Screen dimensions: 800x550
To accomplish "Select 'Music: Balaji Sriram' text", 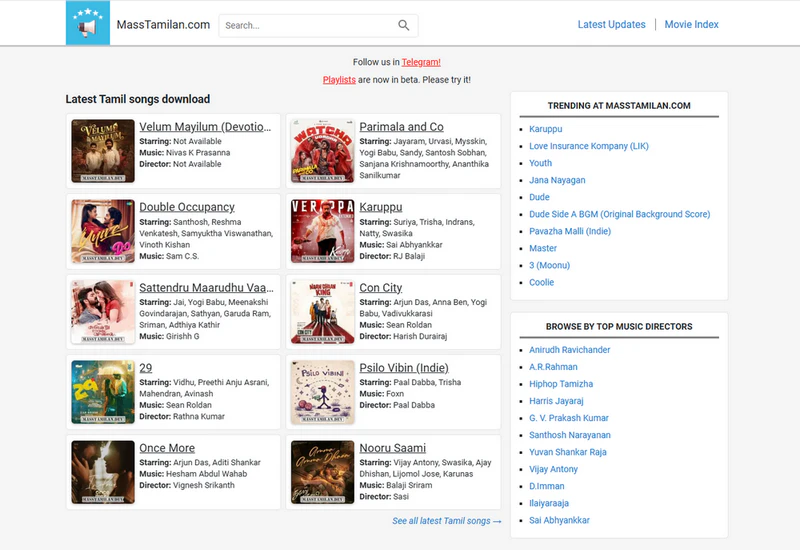I will click(395, 485).
